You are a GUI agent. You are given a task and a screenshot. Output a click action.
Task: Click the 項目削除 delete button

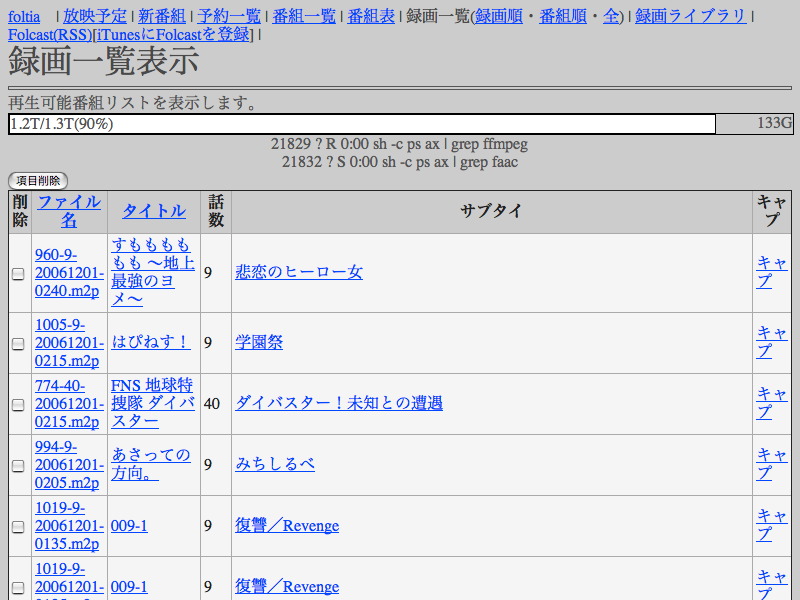[38, 181]
